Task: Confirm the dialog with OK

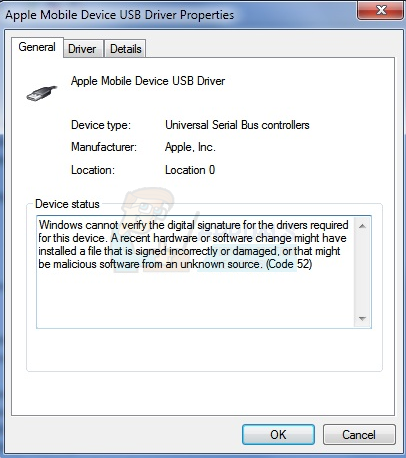Action: point(278,435)
